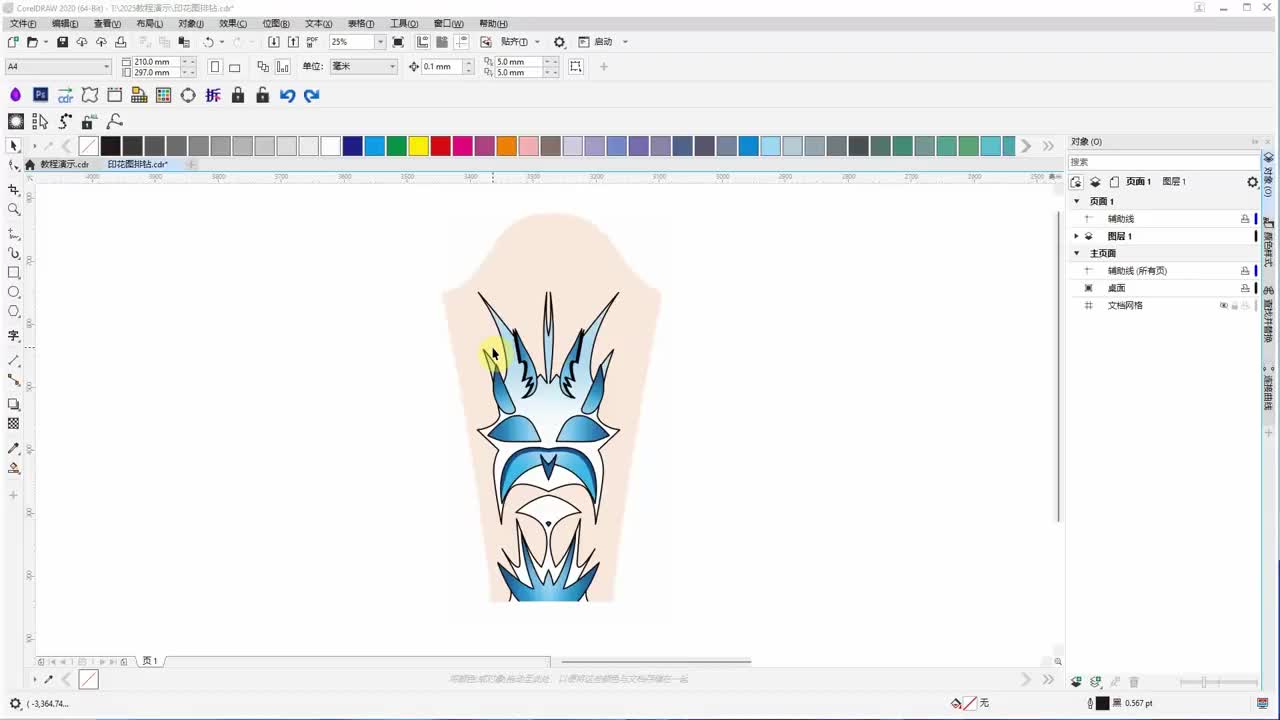This screenshot has width=1280, height=720.
Task: Click the closed padlock lock-object icon
Action: [x=237, y=95]
